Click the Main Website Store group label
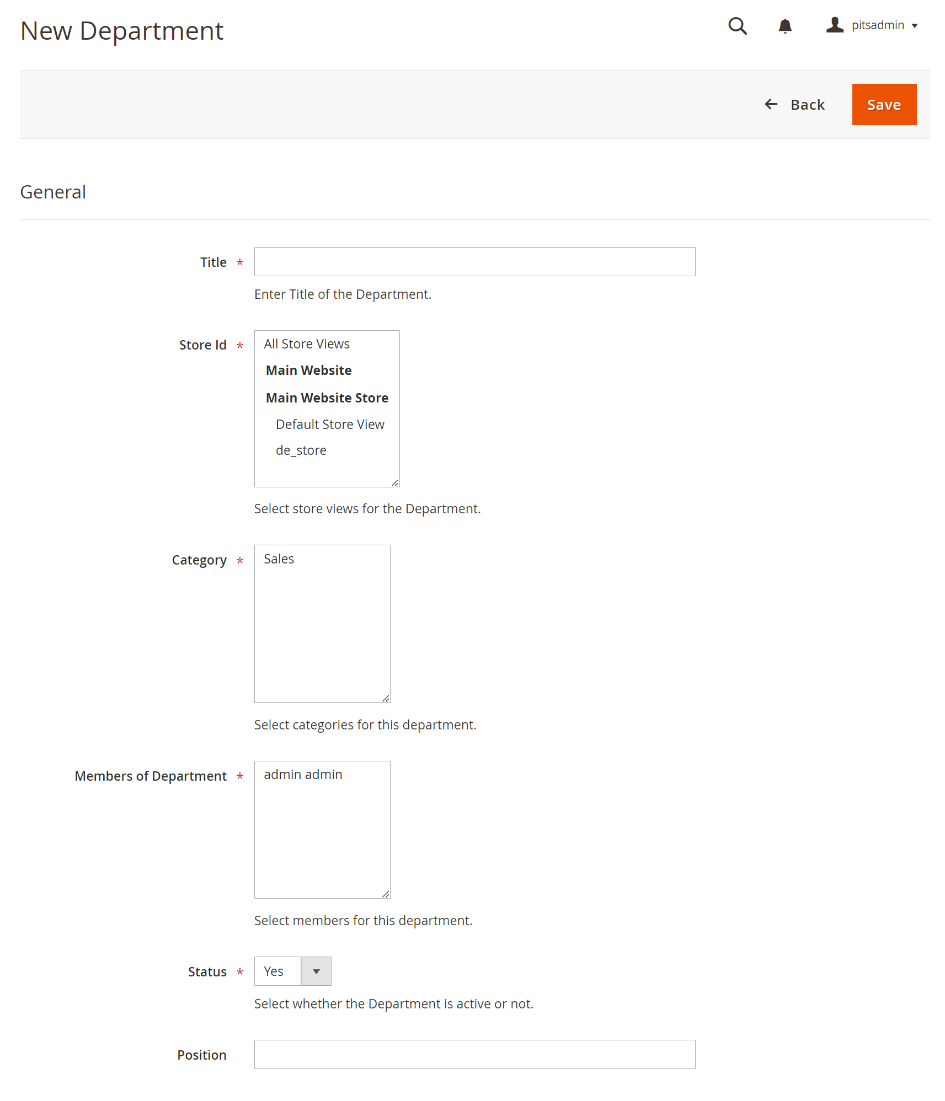This screenshot has height=1101, width=945. (327, 398)
